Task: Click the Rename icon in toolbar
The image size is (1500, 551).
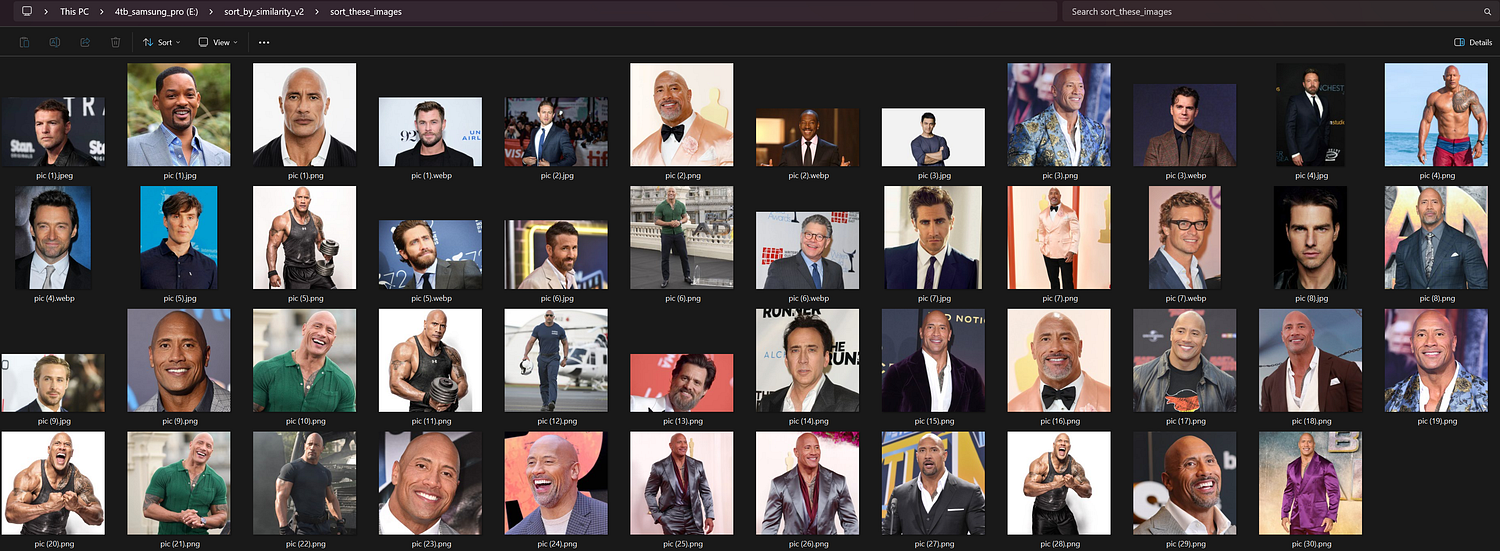Action: 55,42
